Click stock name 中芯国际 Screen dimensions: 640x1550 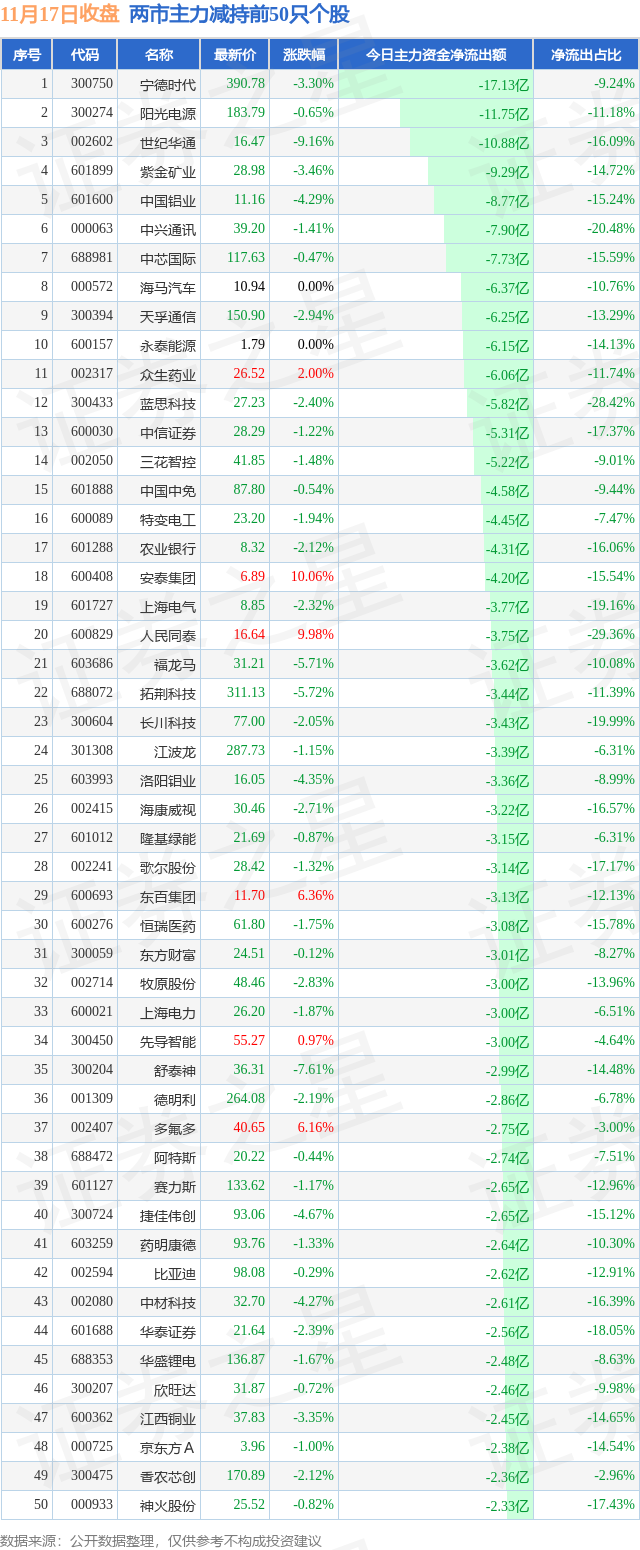[168, 258]
